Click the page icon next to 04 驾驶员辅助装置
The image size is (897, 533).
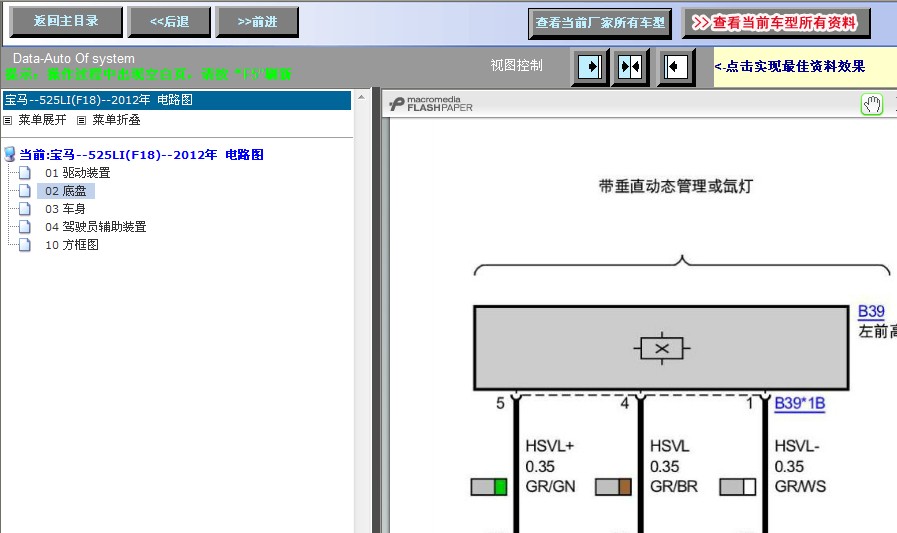pos(25,226)
